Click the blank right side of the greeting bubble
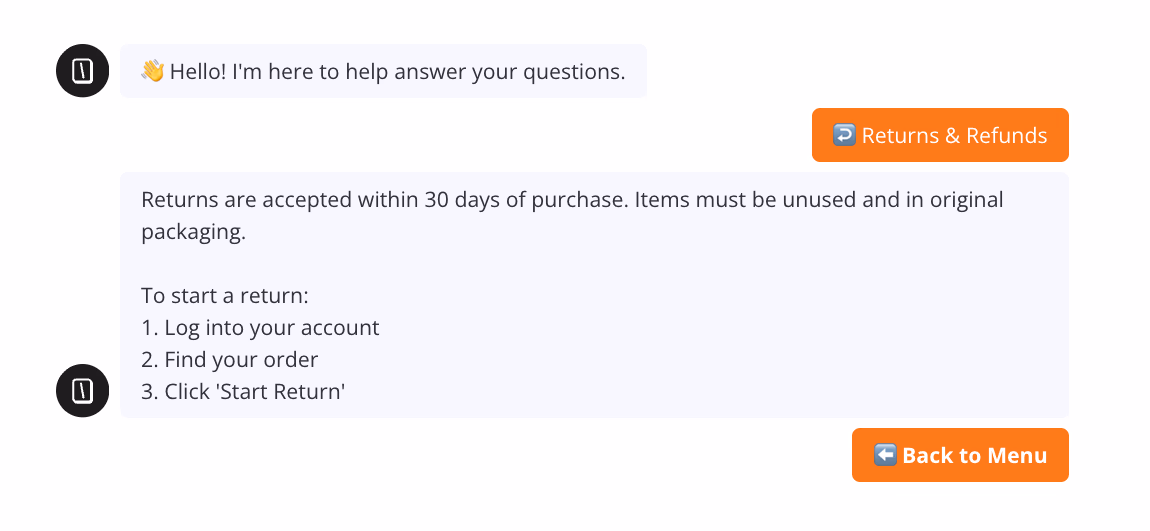The image size is (1150, 531). [636, 72]
